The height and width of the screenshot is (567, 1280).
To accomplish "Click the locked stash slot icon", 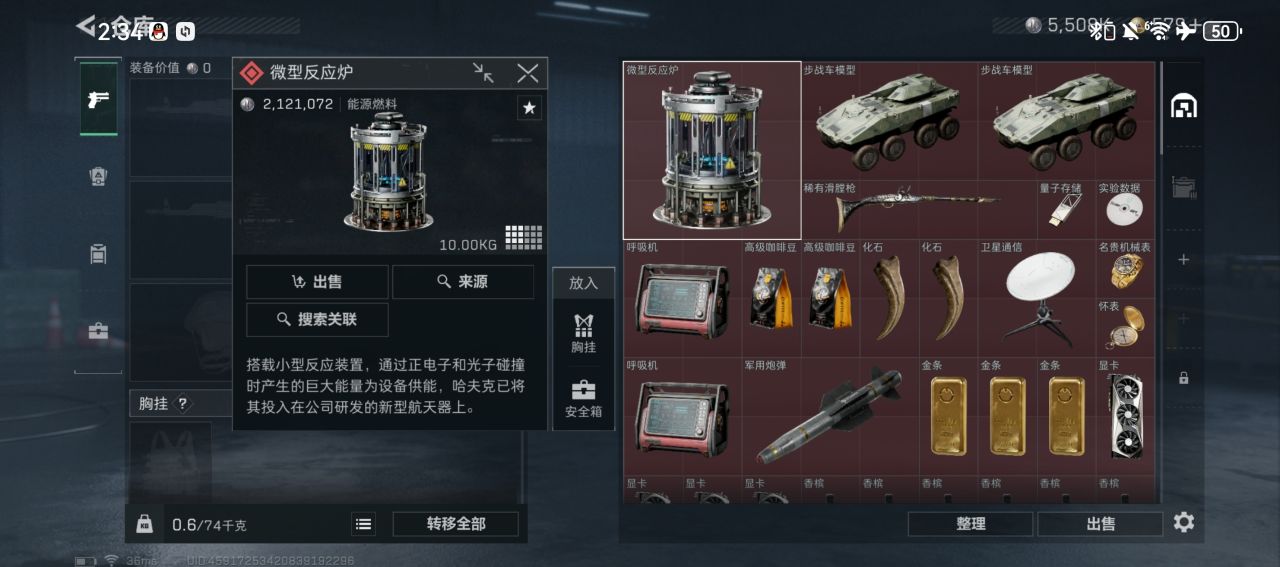I will tap(1184, 378).
